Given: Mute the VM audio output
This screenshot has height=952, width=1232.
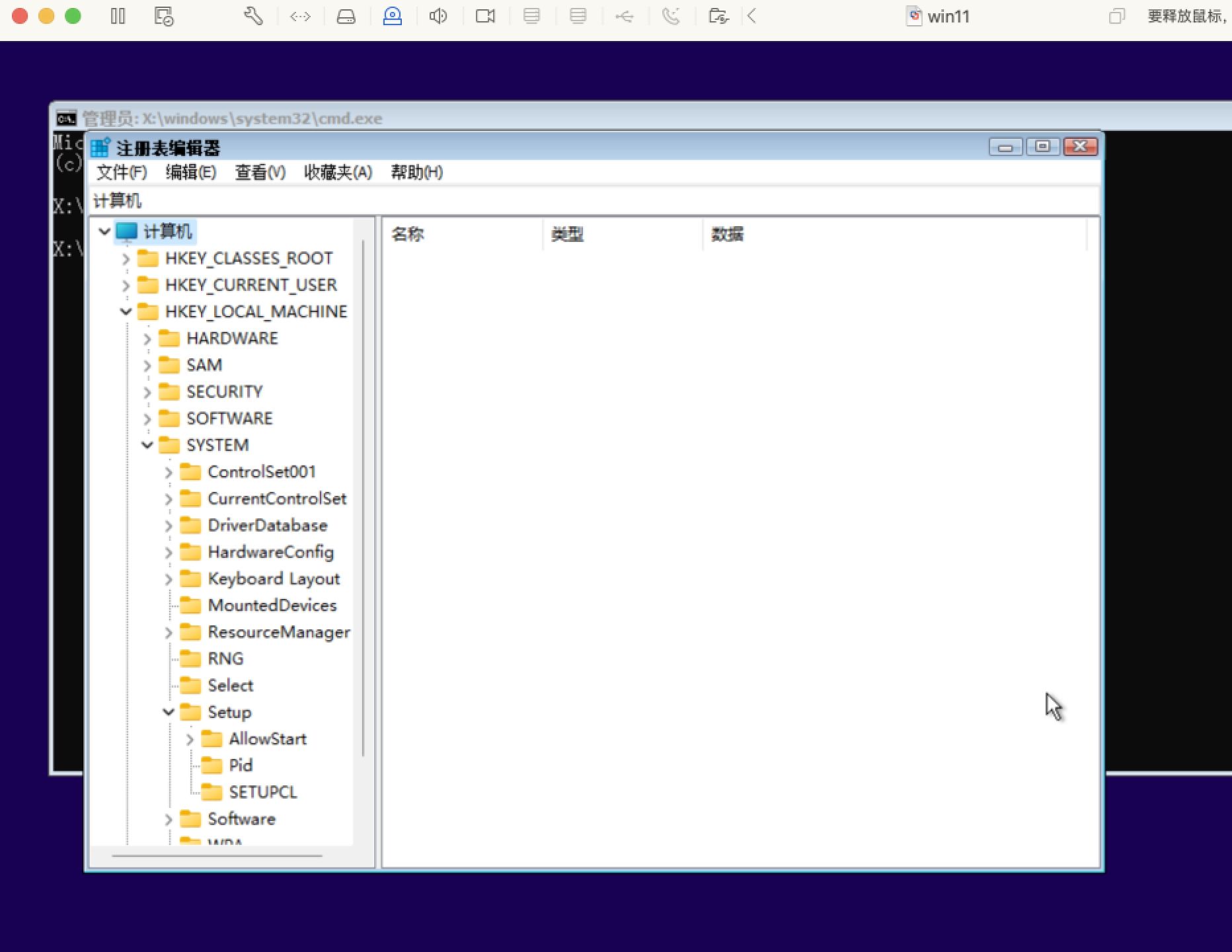Looking at the screenshot, I should click(x=438, y=16).
